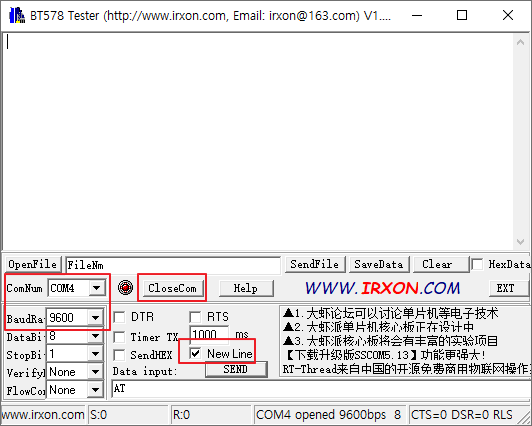The image size is (532, 426).
Task: Click the CloseCom button
Action: (x=172, y=288)
